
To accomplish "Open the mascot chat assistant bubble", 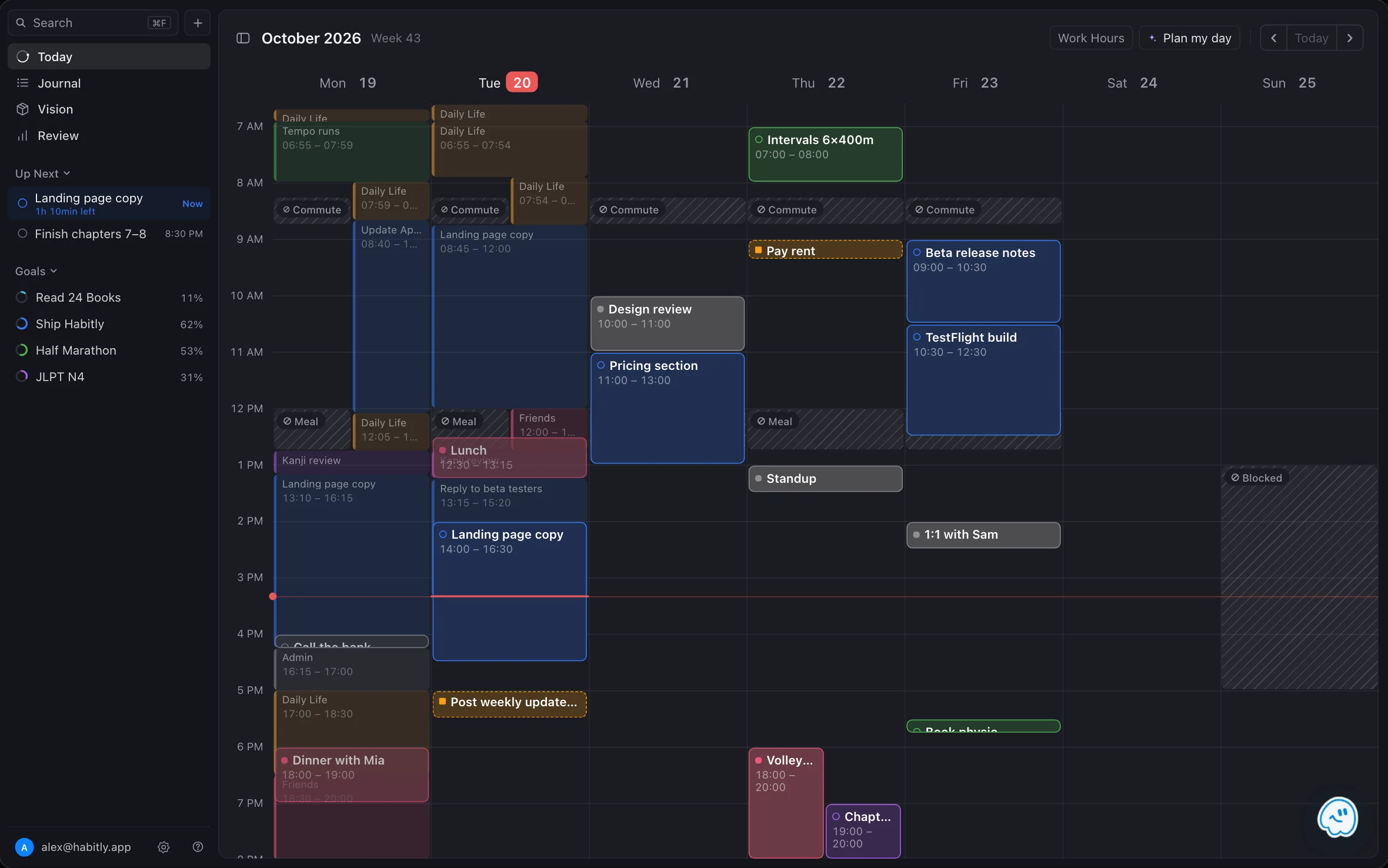I will point(1337,817).
